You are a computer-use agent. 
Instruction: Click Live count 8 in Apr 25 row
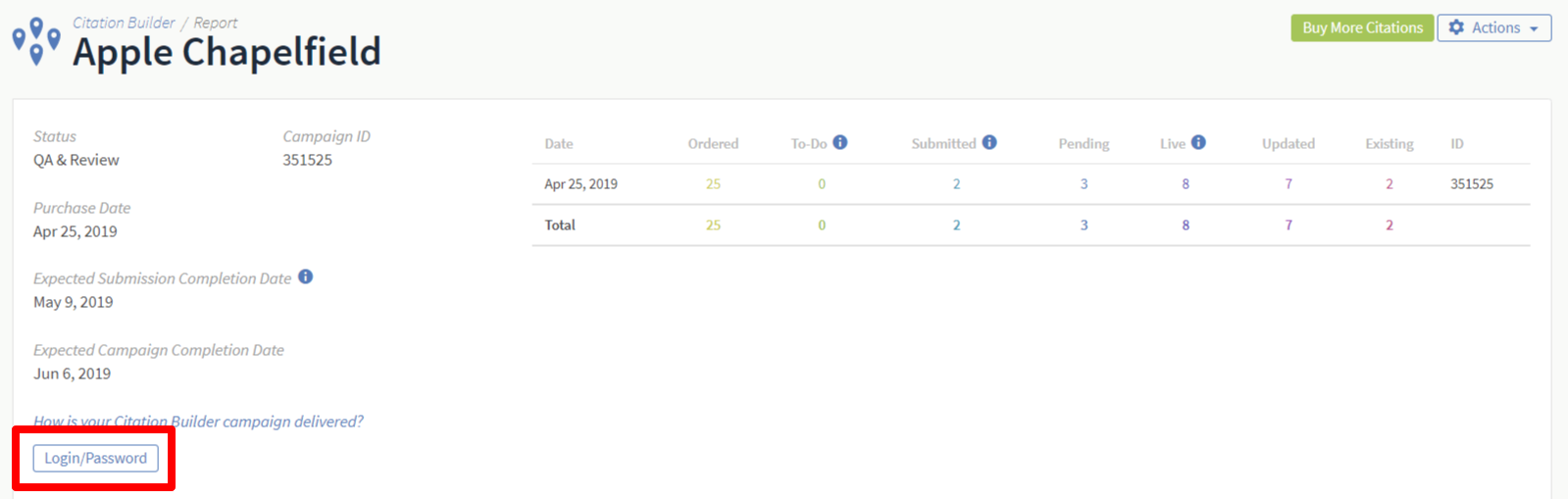click(x=1186, y=184)
